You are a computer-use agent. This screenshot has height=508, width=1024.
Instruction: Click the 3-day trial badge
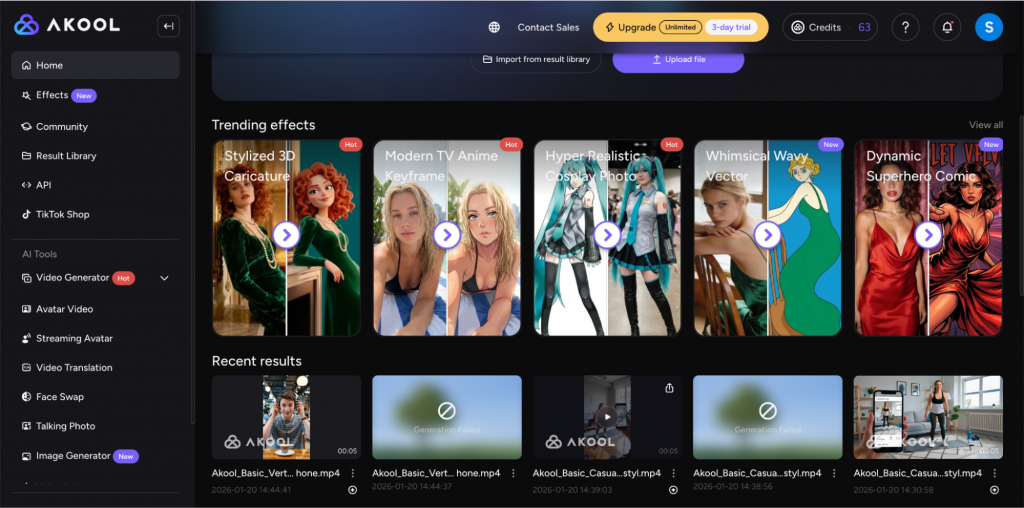[x=731, y=27]
